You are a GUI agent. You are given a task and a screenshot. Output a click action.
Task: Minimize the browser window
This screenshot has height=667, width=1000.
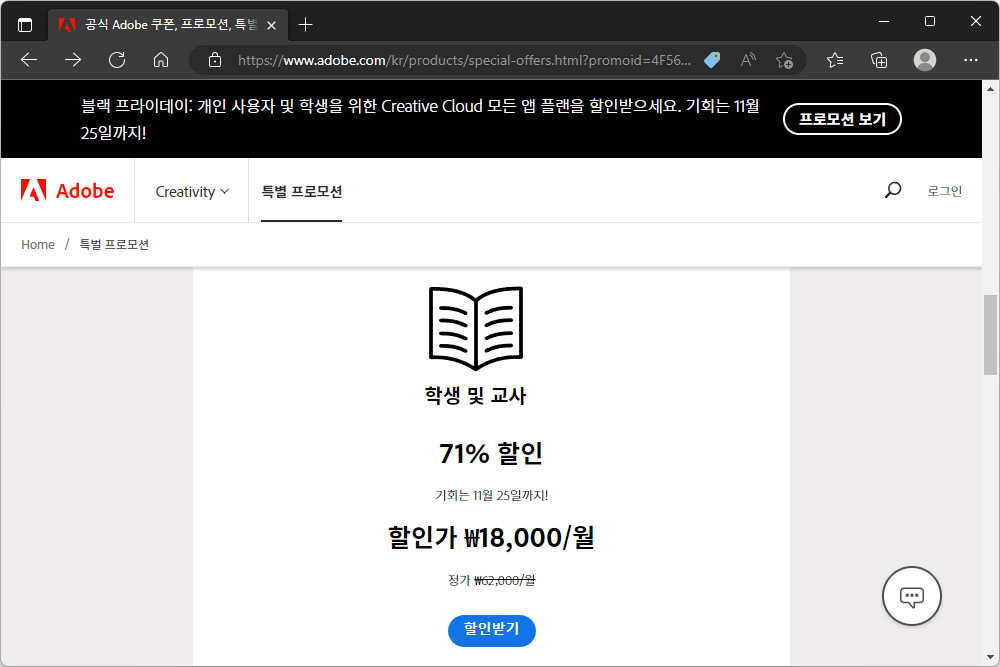[x=884, y=21]
